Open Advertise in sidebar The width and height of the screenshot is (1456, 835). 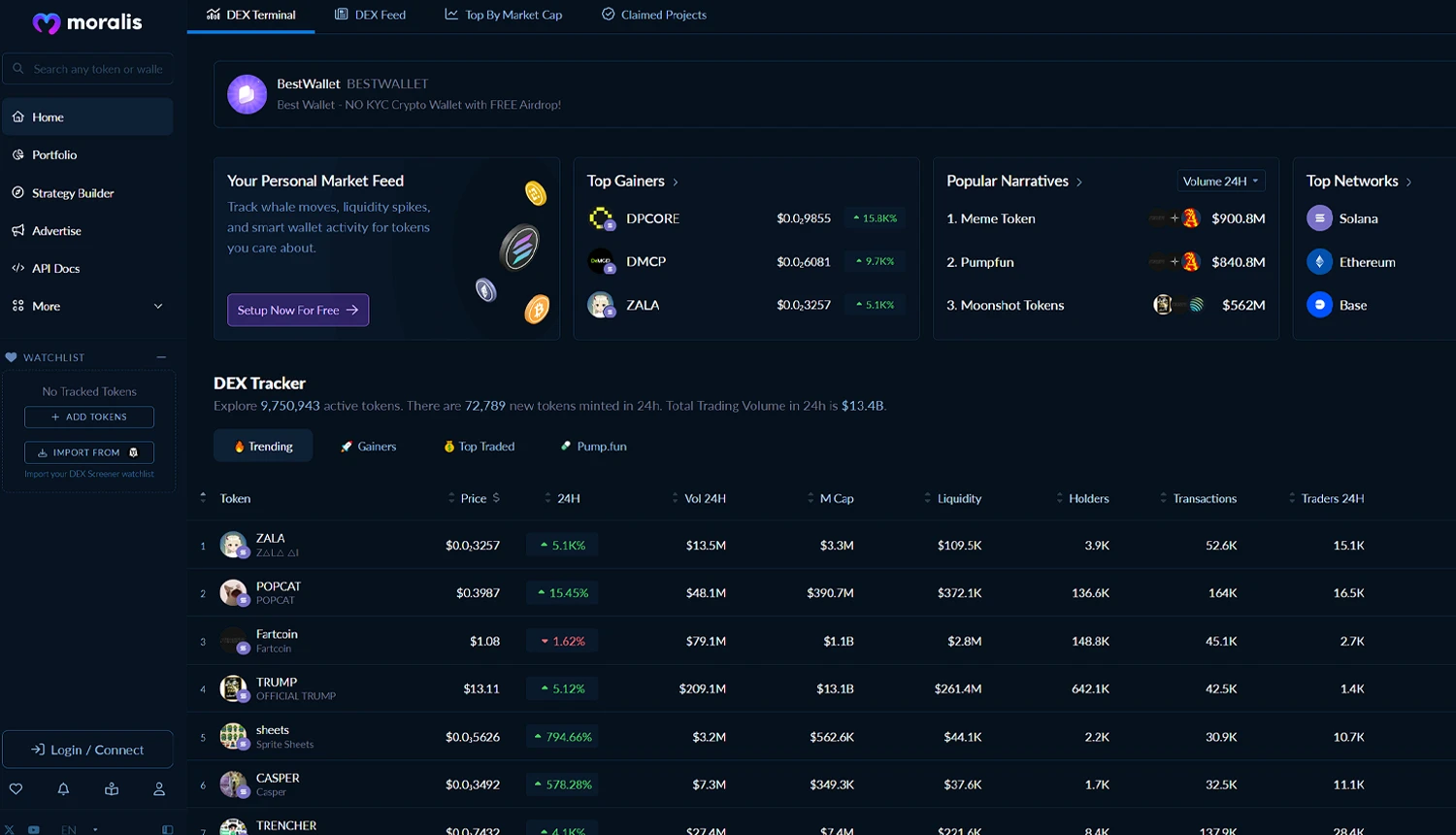(x=87, y=230)
